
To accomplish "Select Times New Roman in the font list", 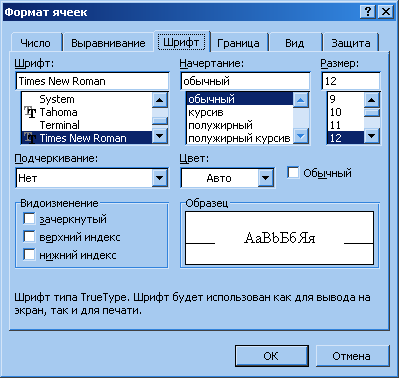I will point(87,138).
